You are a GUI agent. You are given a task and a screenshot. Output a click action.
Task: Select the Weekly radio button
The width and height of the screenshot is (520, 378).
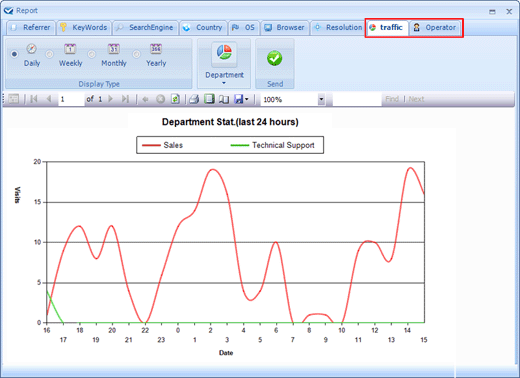(49, 54)
